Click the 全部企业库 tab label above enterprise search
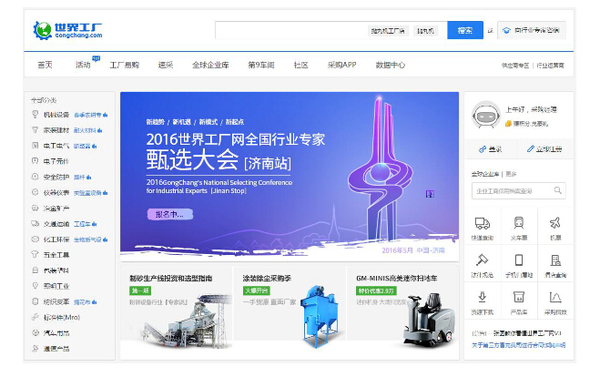The width and height of the screenshot is (600, 377). pos(485,174)
